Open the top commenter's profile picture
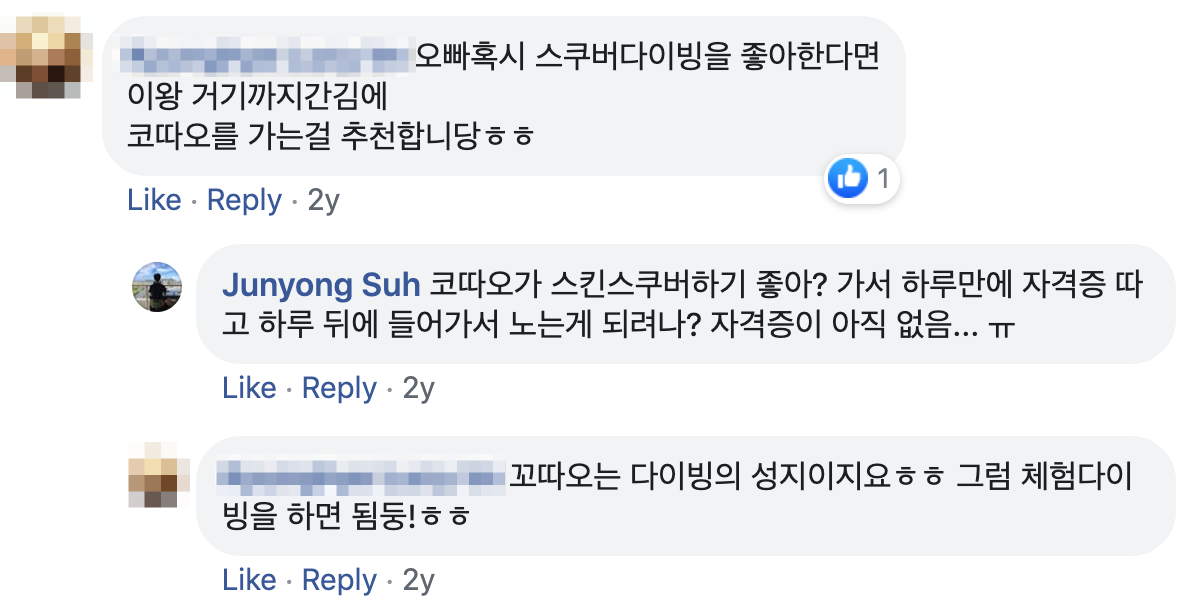Image resolution: width=1190 pixels, height=606 pixels. [45, 50]
